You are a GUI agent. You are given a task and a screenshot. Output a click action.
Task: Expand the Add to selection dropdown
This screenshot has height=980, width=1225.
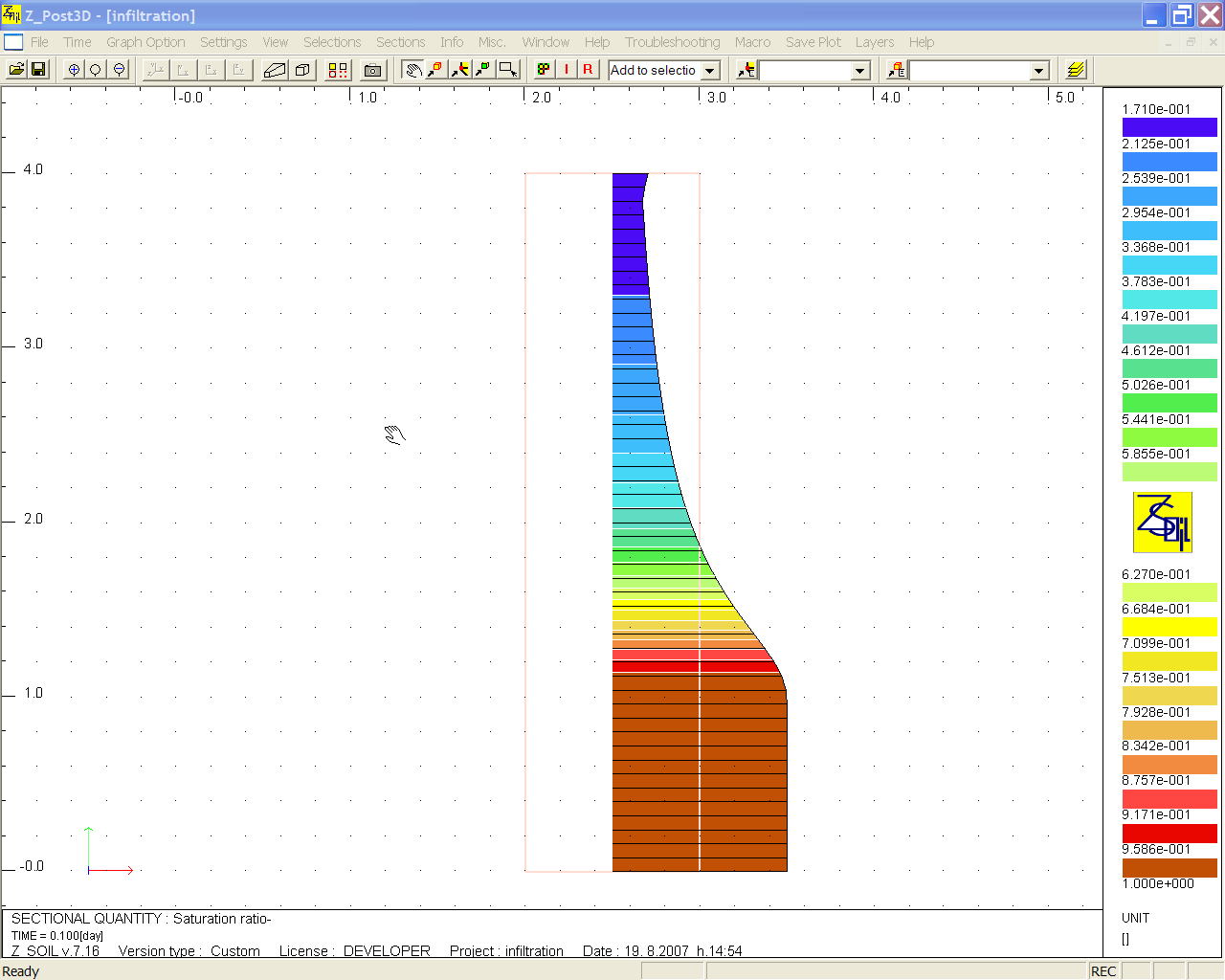(x=710, y=71)
